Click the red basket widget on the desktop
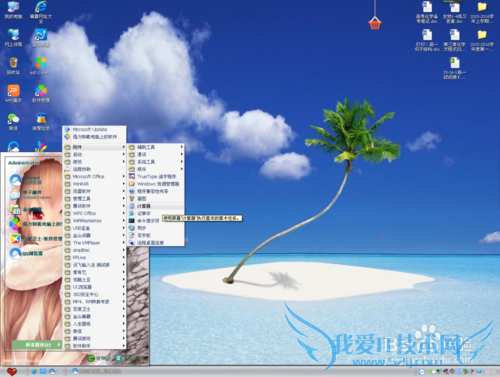The width and height of the screenshot is (500, 377). 375,24
